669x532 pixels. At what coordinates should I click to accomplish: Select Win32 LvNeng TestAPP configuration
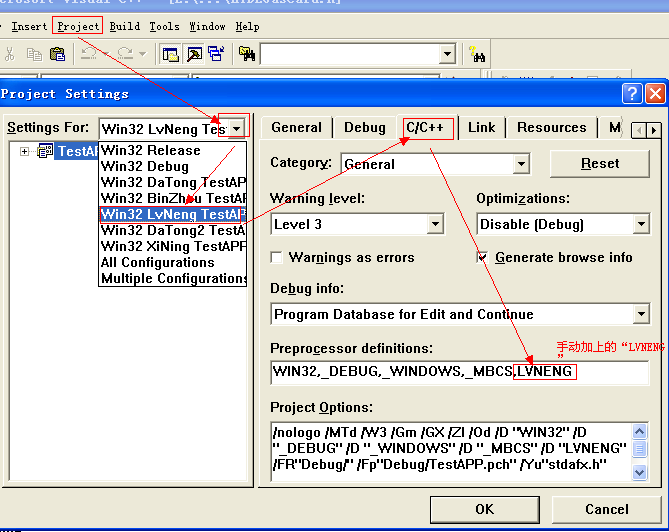(172, 214)
